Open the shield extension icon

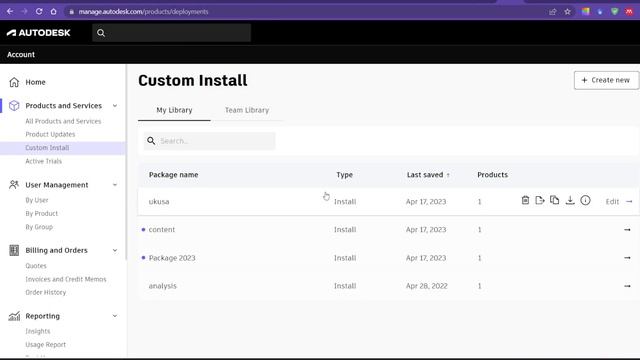click(x=615, y=11)
